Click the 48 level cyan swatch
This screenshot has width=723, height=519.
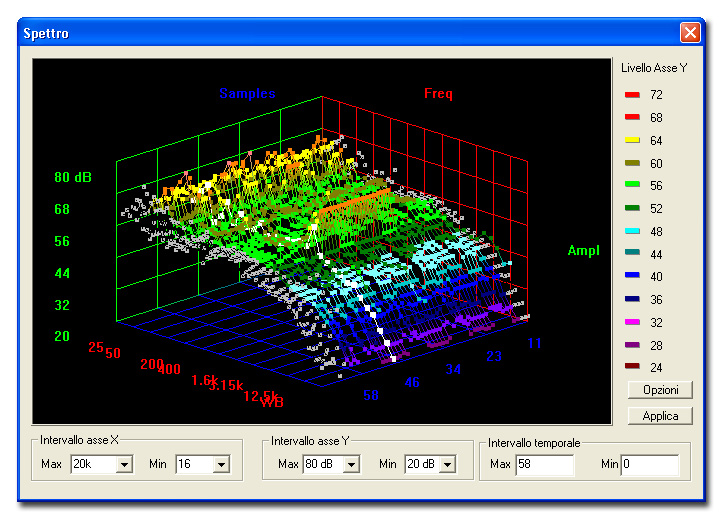click(632, 231)
